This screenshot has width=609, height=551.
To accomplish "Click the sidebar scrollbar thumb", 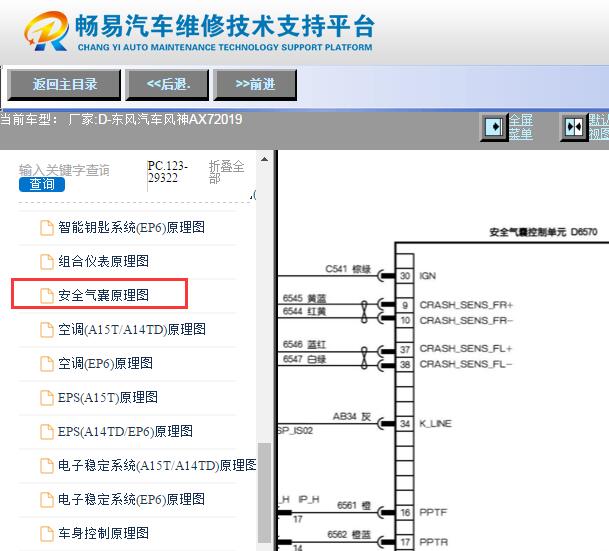I will pos(264,492).
